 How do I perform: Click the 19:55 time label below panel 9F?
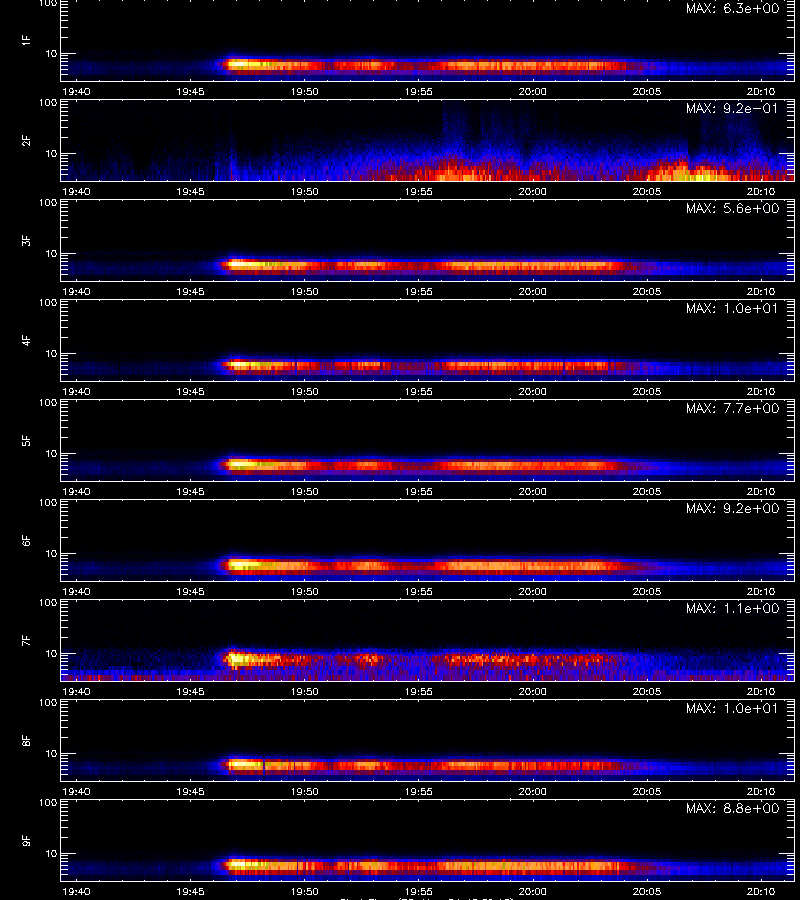(x=418, y=891)
